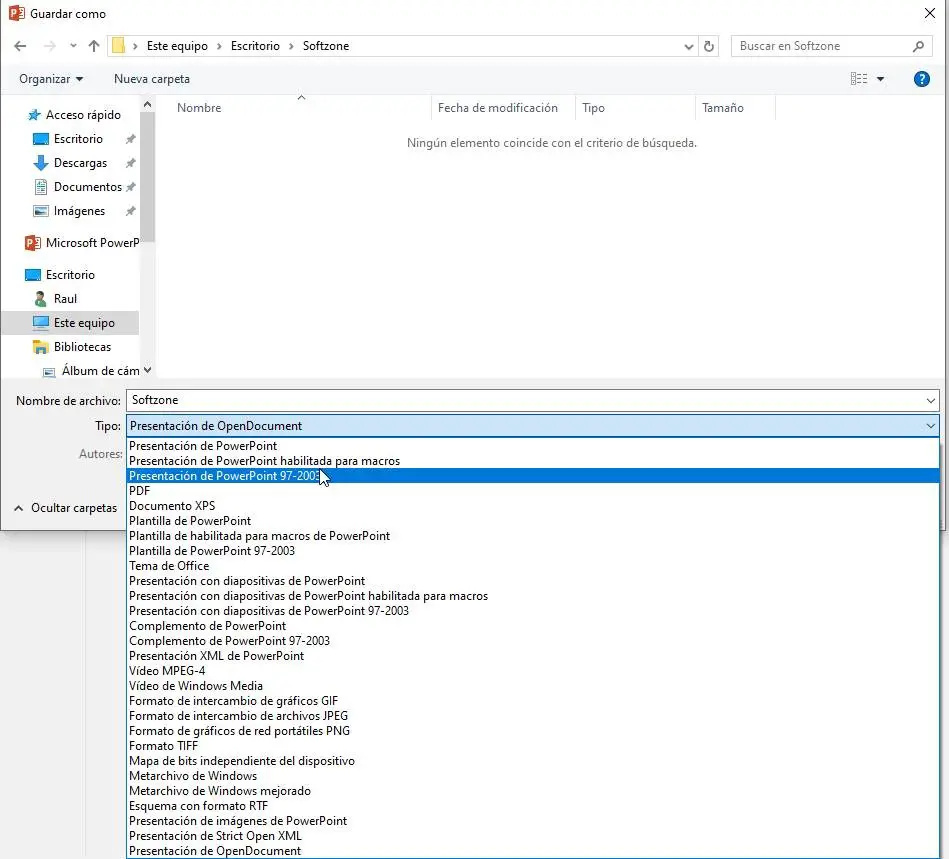The width and height of the screenshot is (949, 859).
Task: Select Tema de Office
Action: pos(533,566)
